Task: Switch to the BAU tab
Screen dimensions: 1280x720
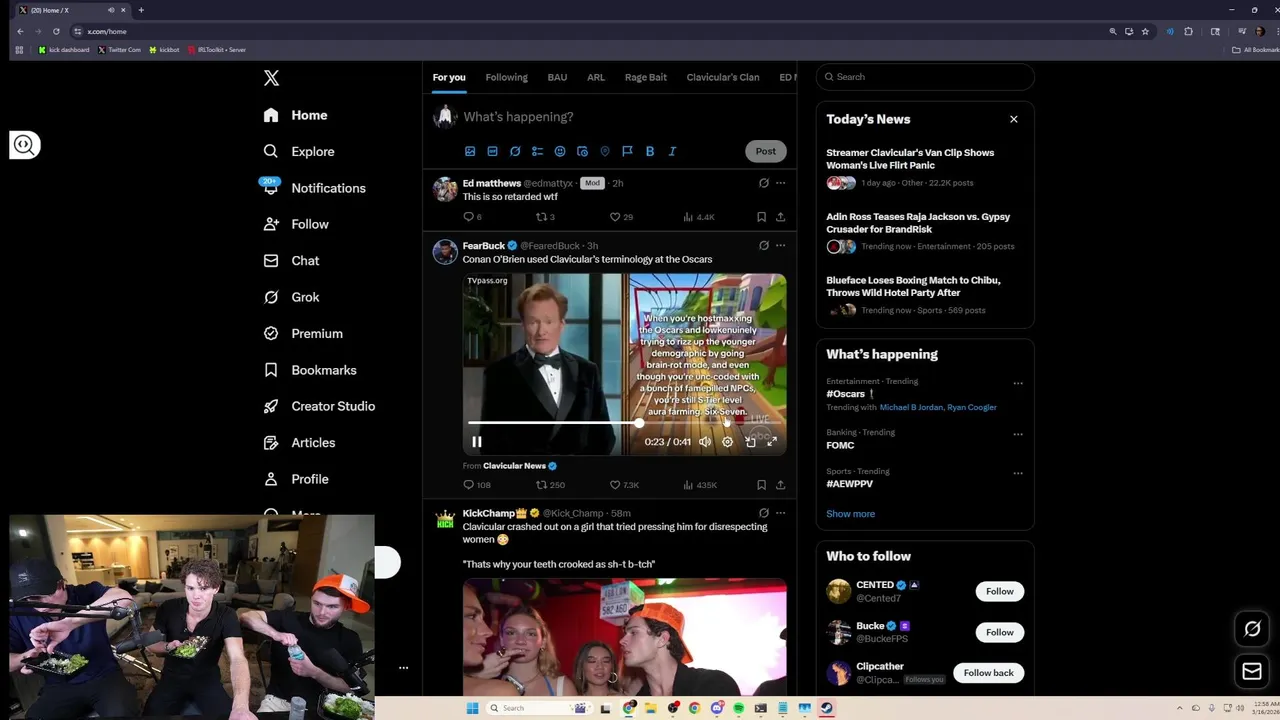Action: pyautogui.click(x=557, y=77)
